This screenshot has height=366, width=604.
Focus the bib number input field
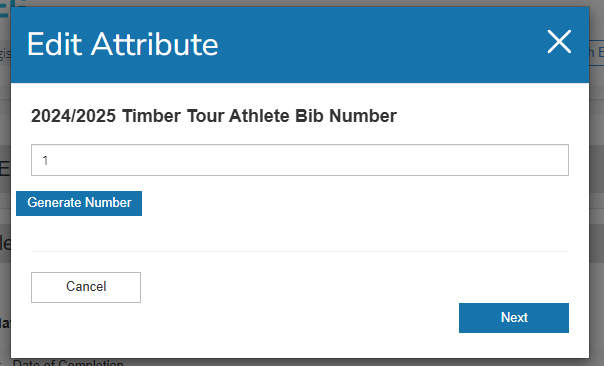click(x=300, y=160)
